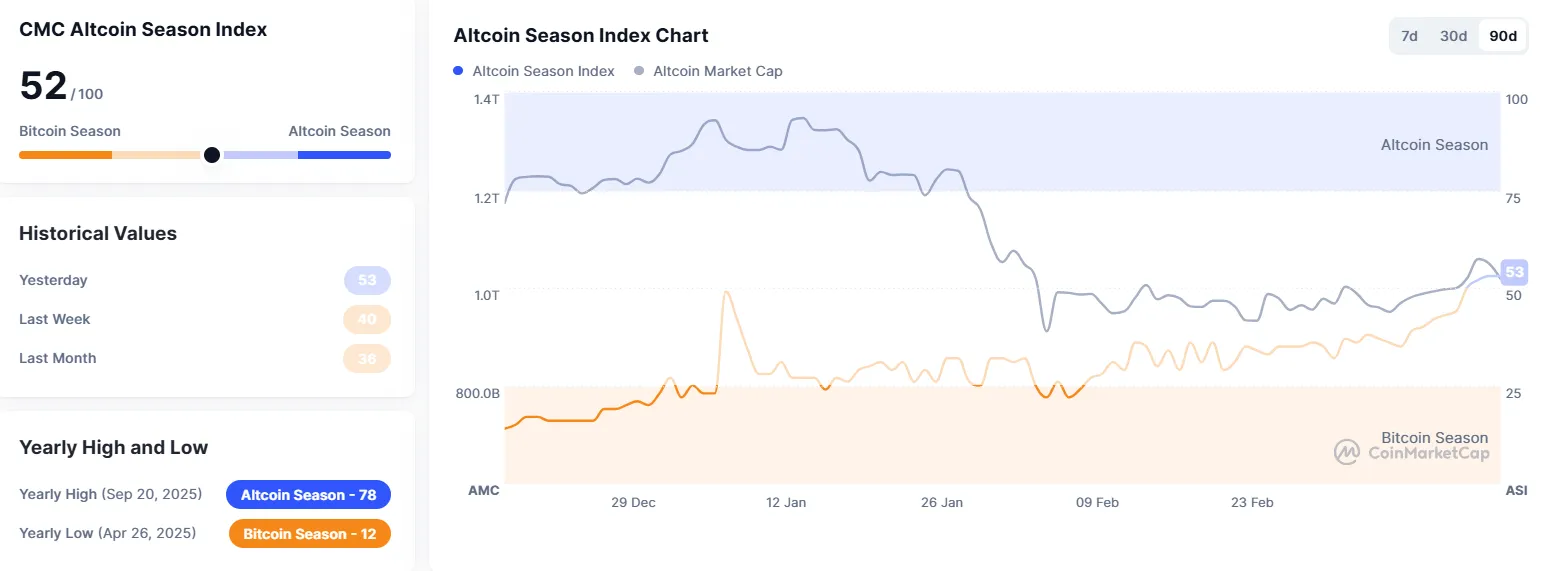Click the orange Bitcoin Season bar segment
The image size is (1546, 571).
point(65,155)
